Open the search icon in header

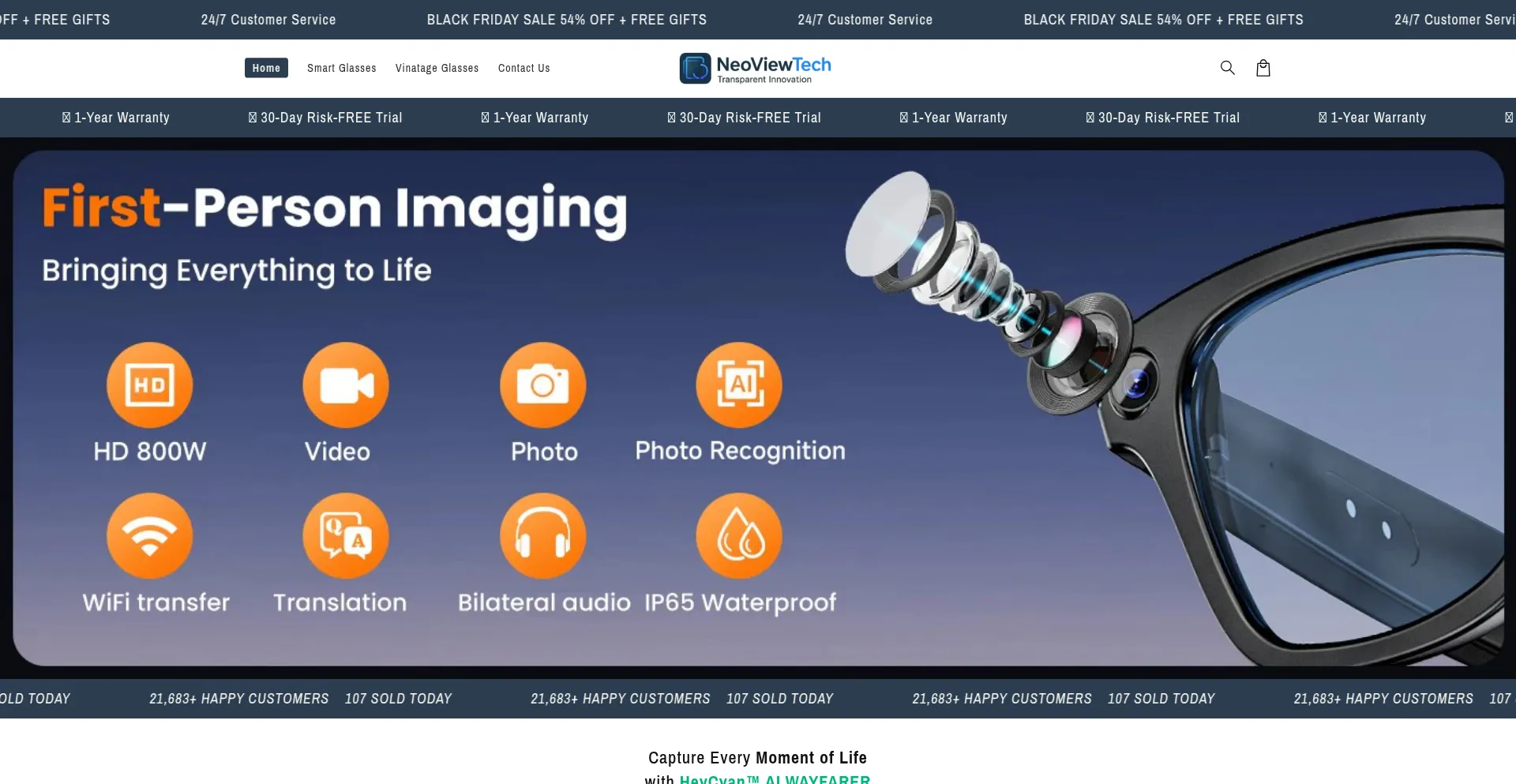click(1227, 68)
